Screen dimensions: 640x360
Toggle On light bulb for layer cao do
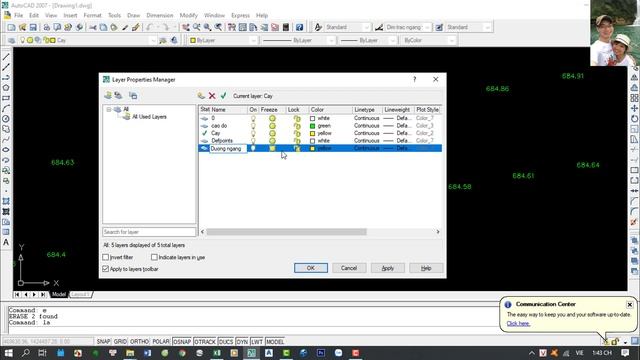point(253,126)
